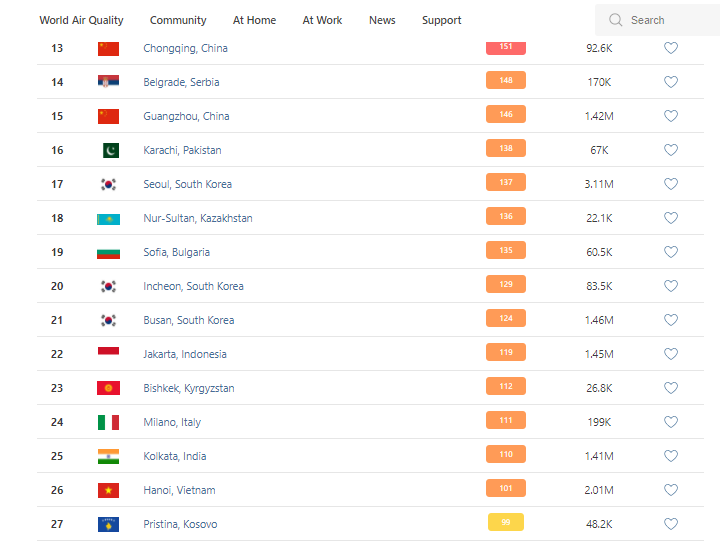Open the World Air Quality menu
The image size is (720, 543).
82,20
